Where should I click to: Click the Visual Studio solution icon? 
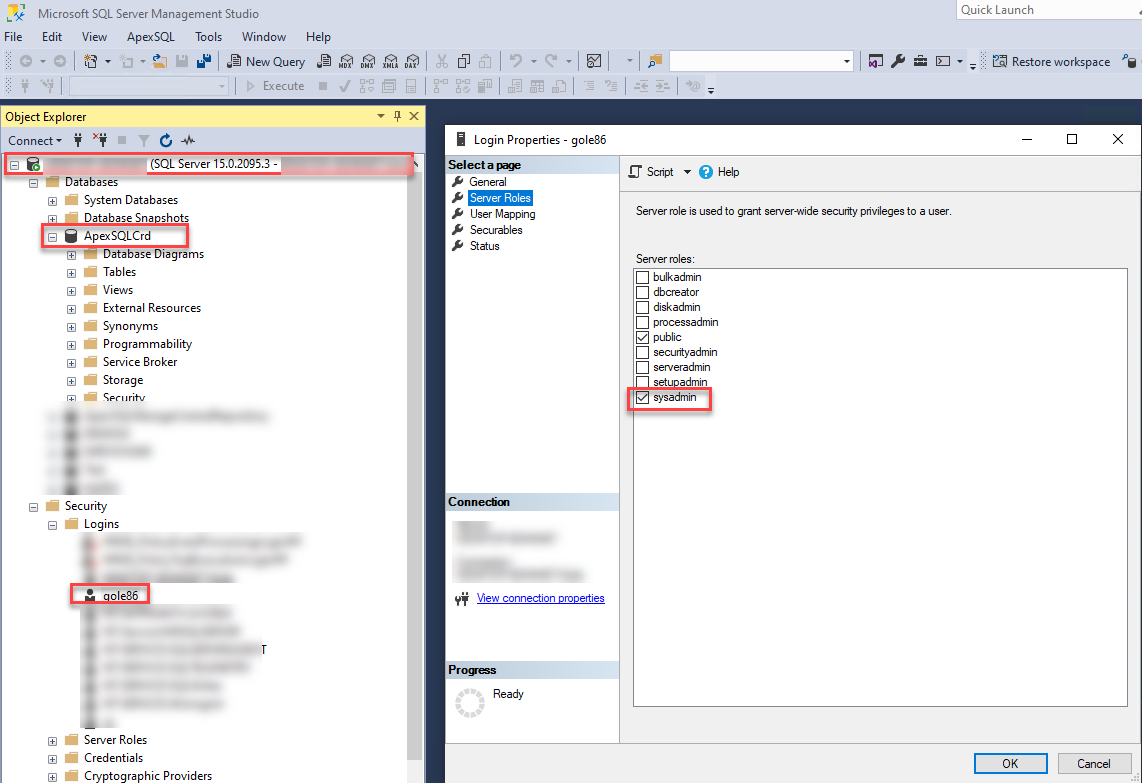point(875,62)
